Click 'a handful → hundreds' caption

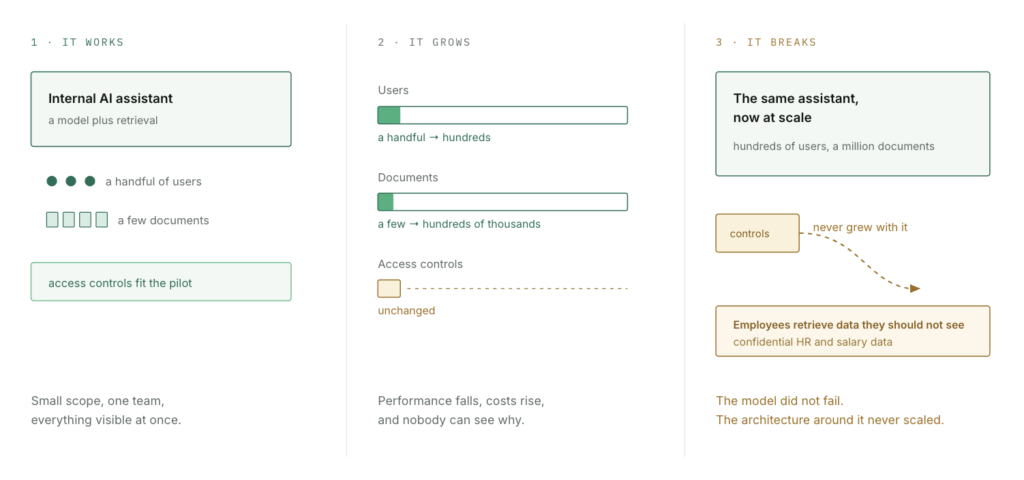[434, 138]
